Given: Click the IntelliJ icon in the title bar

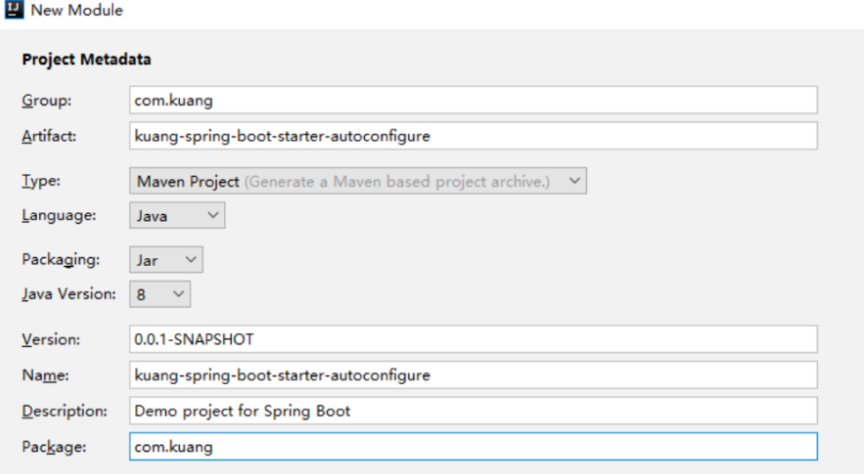Looking at the screenshot, I should [x=12, y=10].
